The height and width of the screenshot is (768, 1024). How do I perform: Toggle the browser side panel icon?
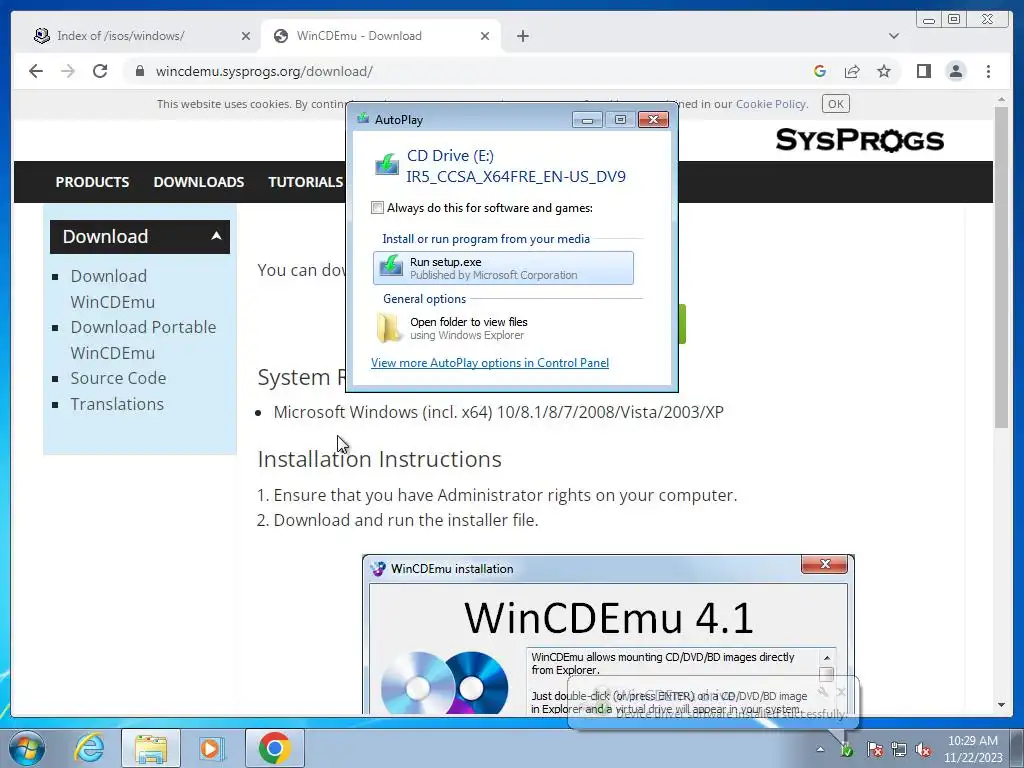[x=923, y=71]
